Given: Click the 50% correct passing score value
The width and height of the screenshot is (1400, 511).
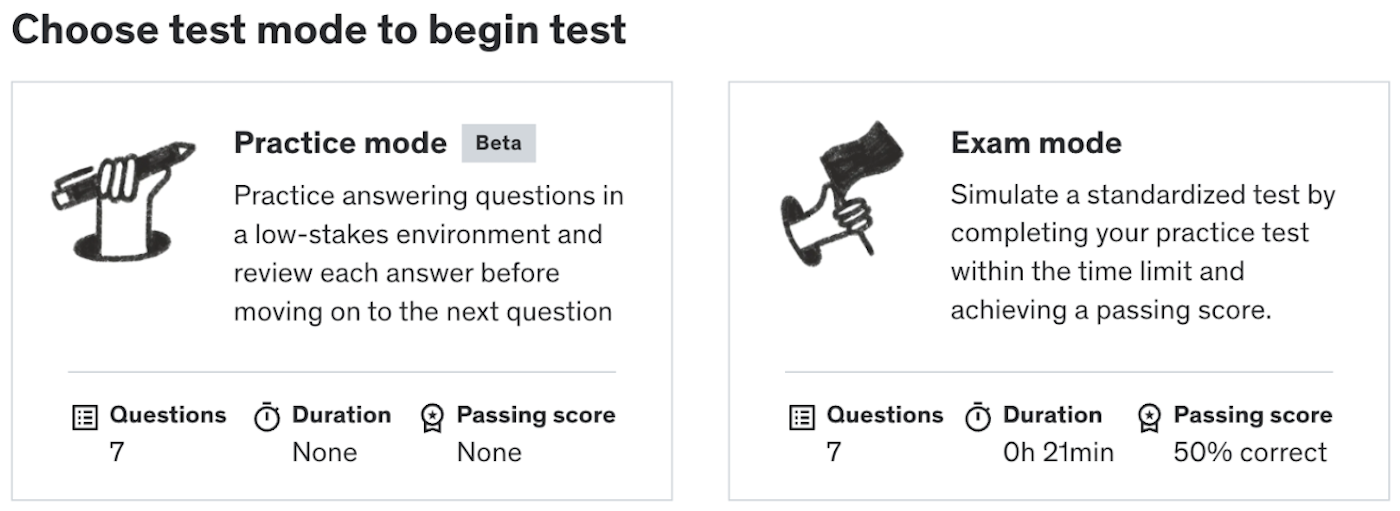Looking at the screenshot, I should [1250, 452].
